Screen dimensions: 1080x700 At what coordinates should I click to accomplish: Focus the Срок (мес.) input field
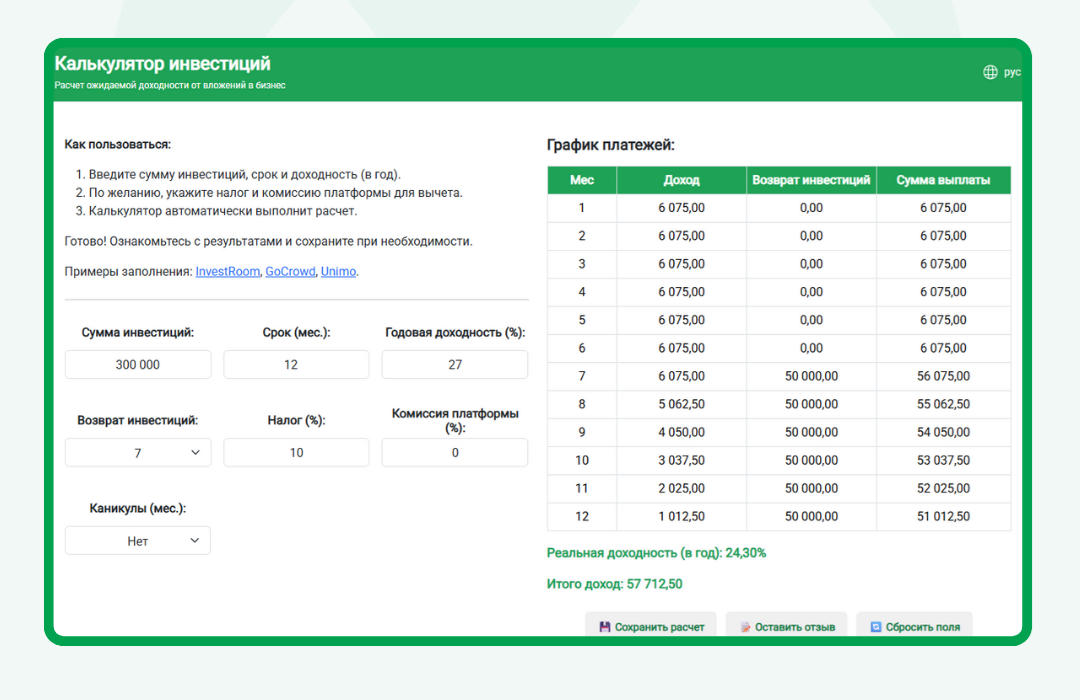coord(296,364)
